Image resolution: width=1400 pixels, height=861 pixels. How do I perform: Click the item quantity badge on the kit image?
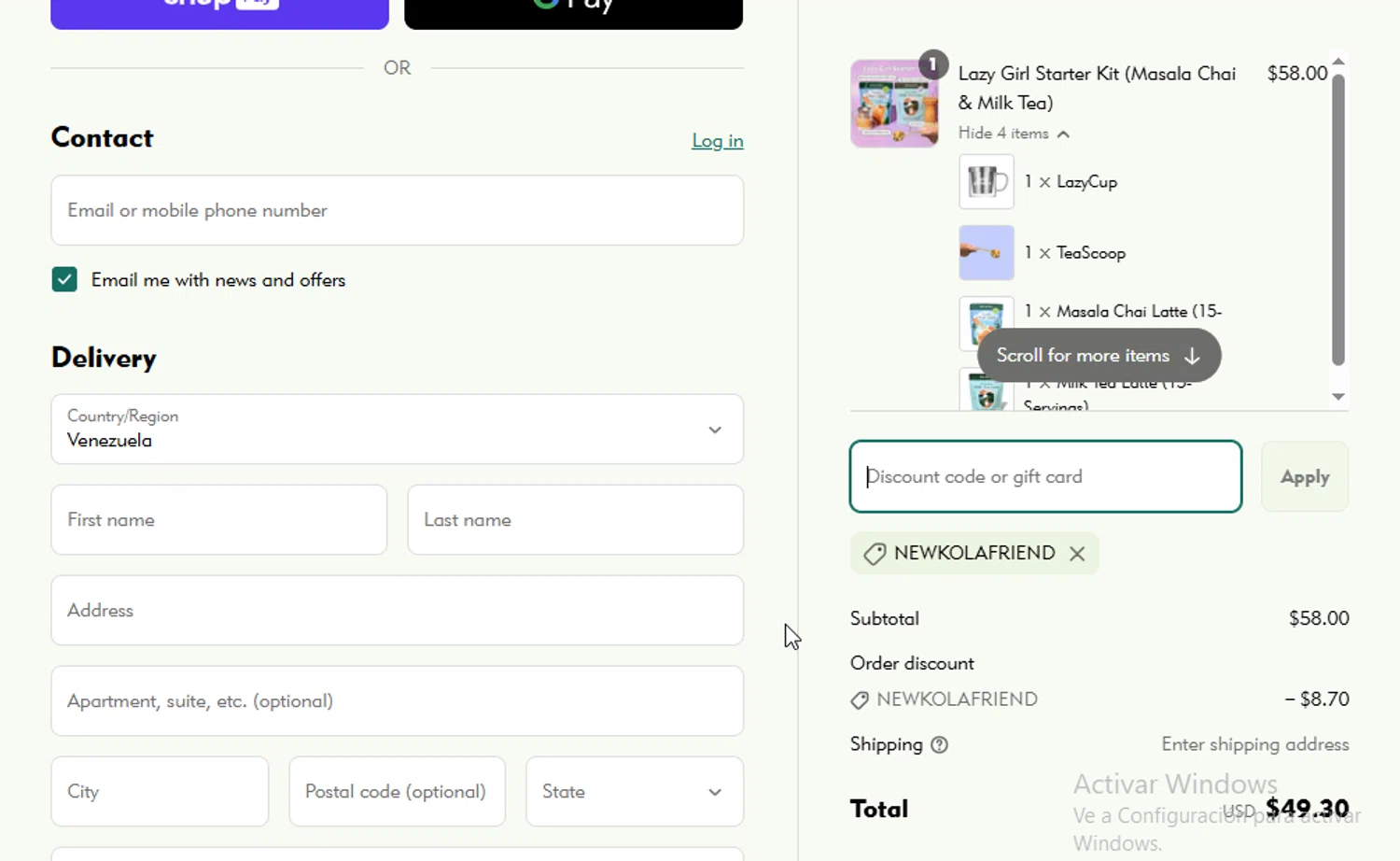932,64
